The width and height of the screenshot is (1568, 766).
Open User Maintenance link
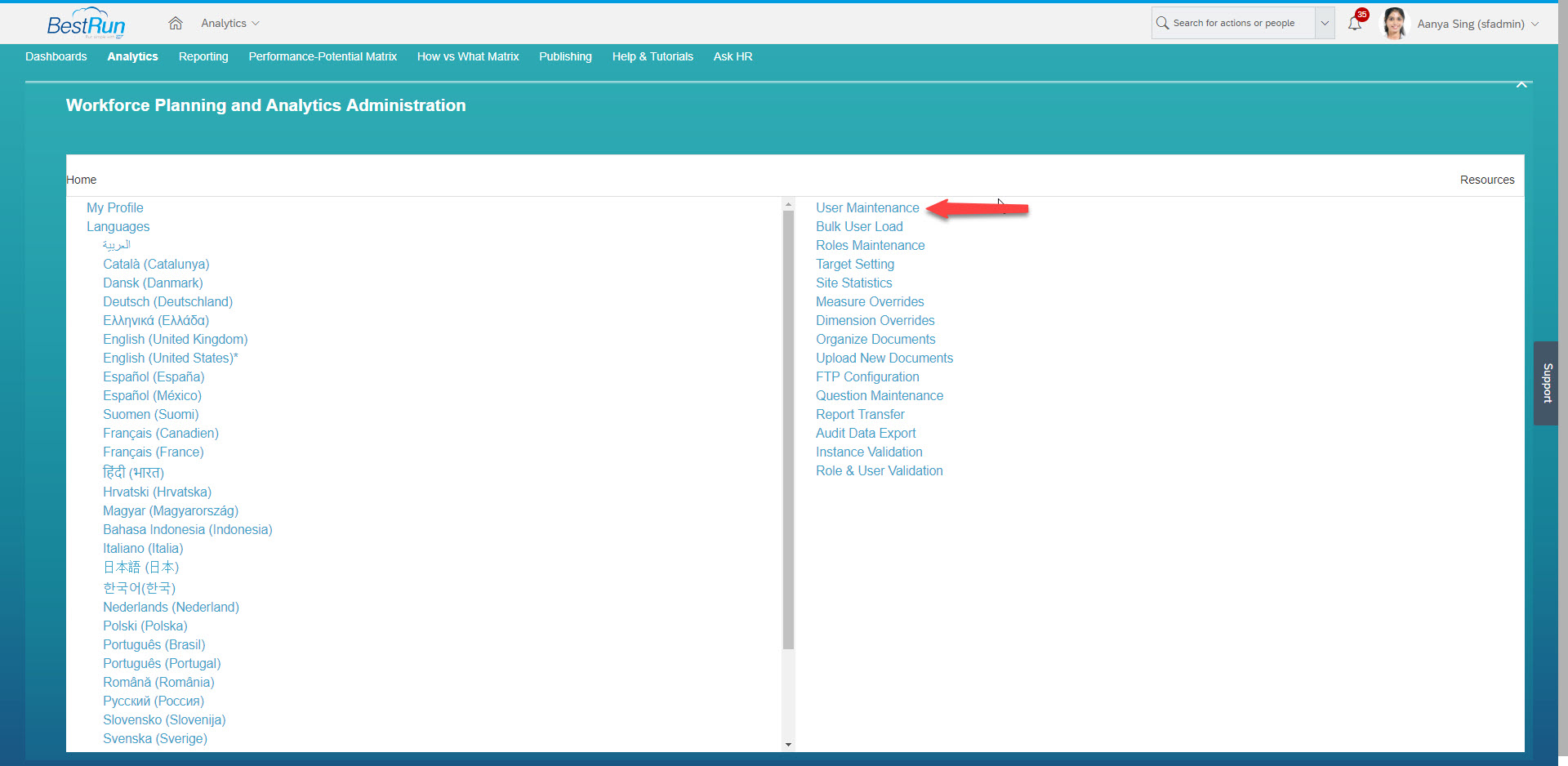tap(867, 207)
